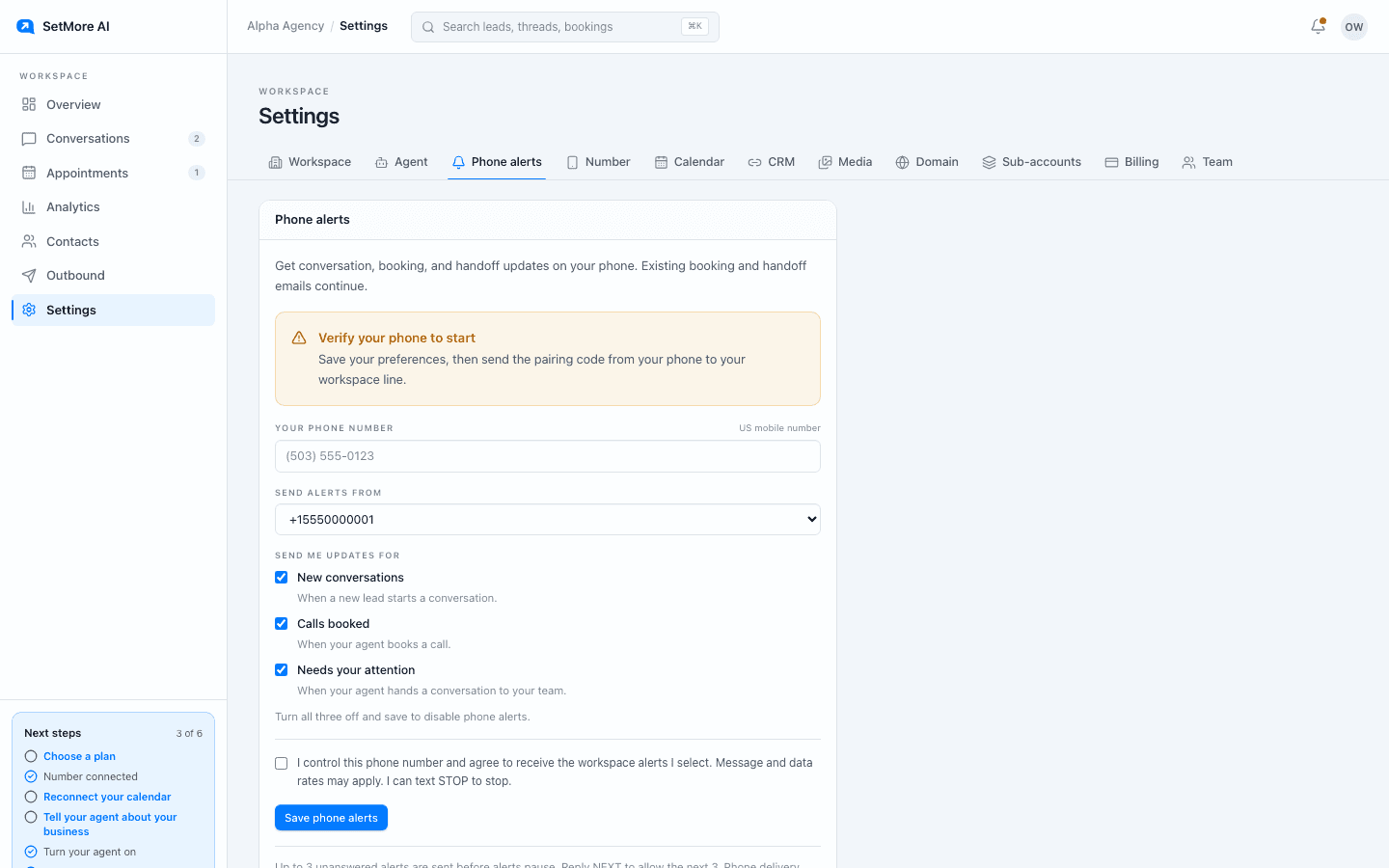Open the OW user avatar menu
The image size is (1389, 868).
(1354, 27)
